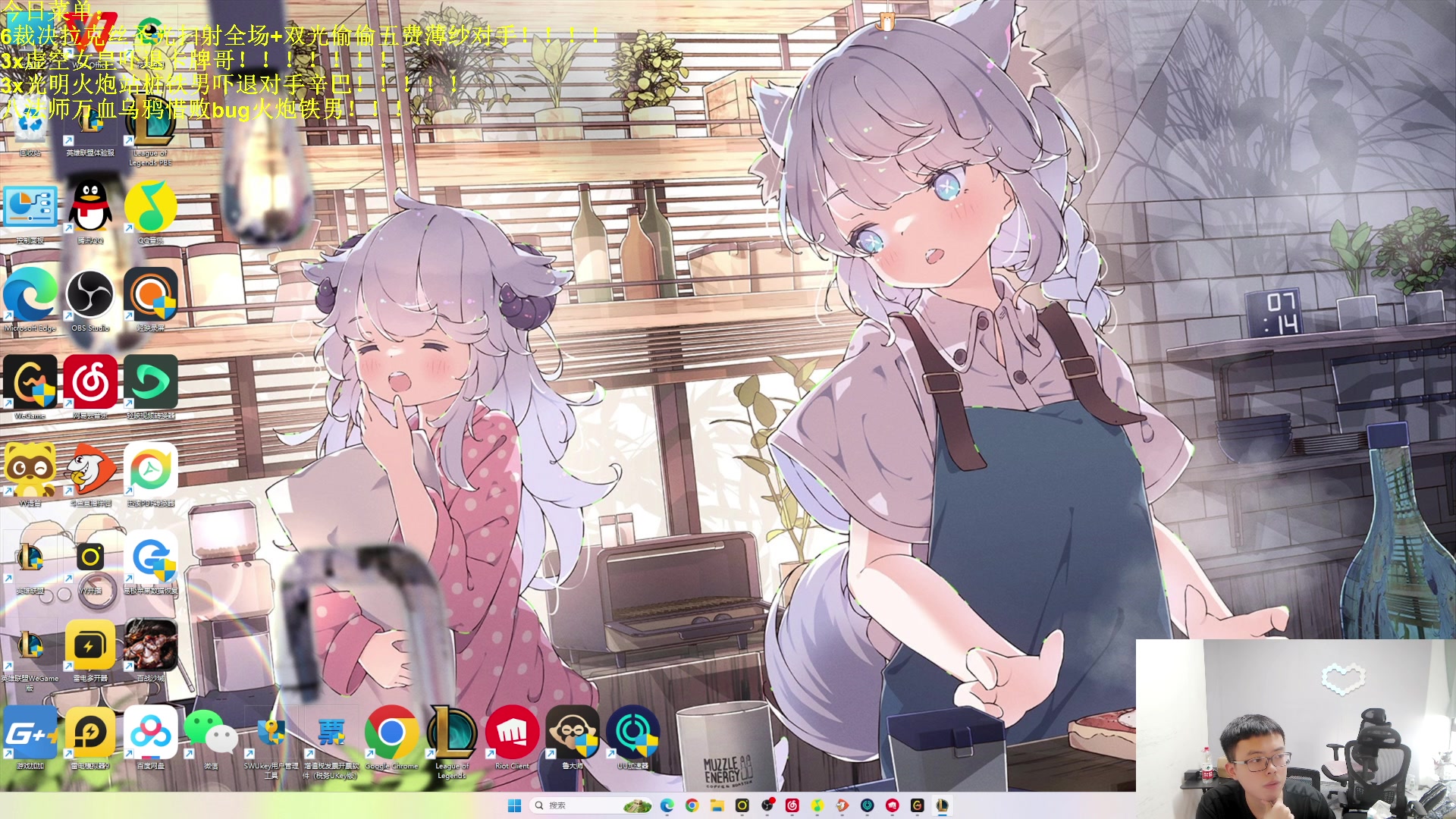The height and width of the screenshot is (819, 1456).
Task: Switch to Chrome in the taskbar
Action: pos(692,805)
